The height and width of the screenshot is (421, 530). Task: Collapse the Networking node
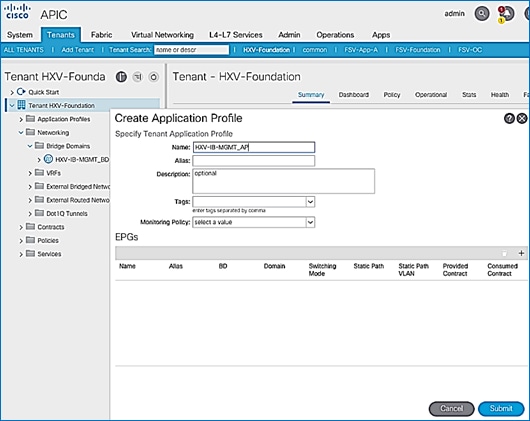click(x=21, y=132)
